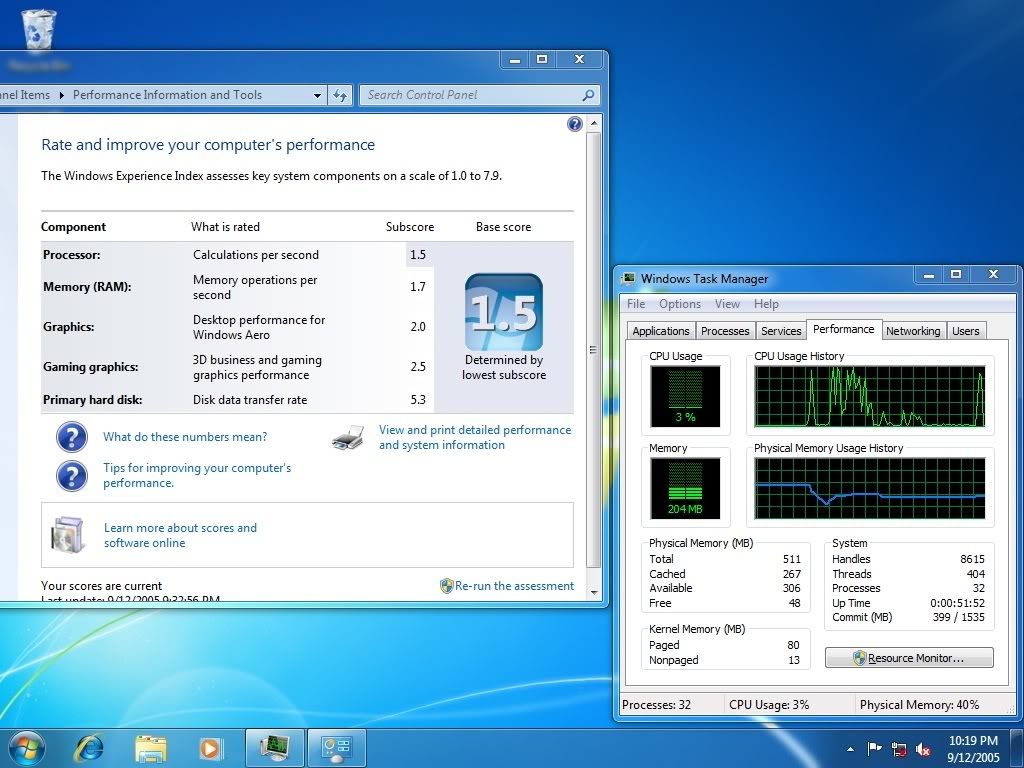Launch Windows Media Player from taskbar
The height and width of the screenshot is (768, 1024).
pos(210,747)
